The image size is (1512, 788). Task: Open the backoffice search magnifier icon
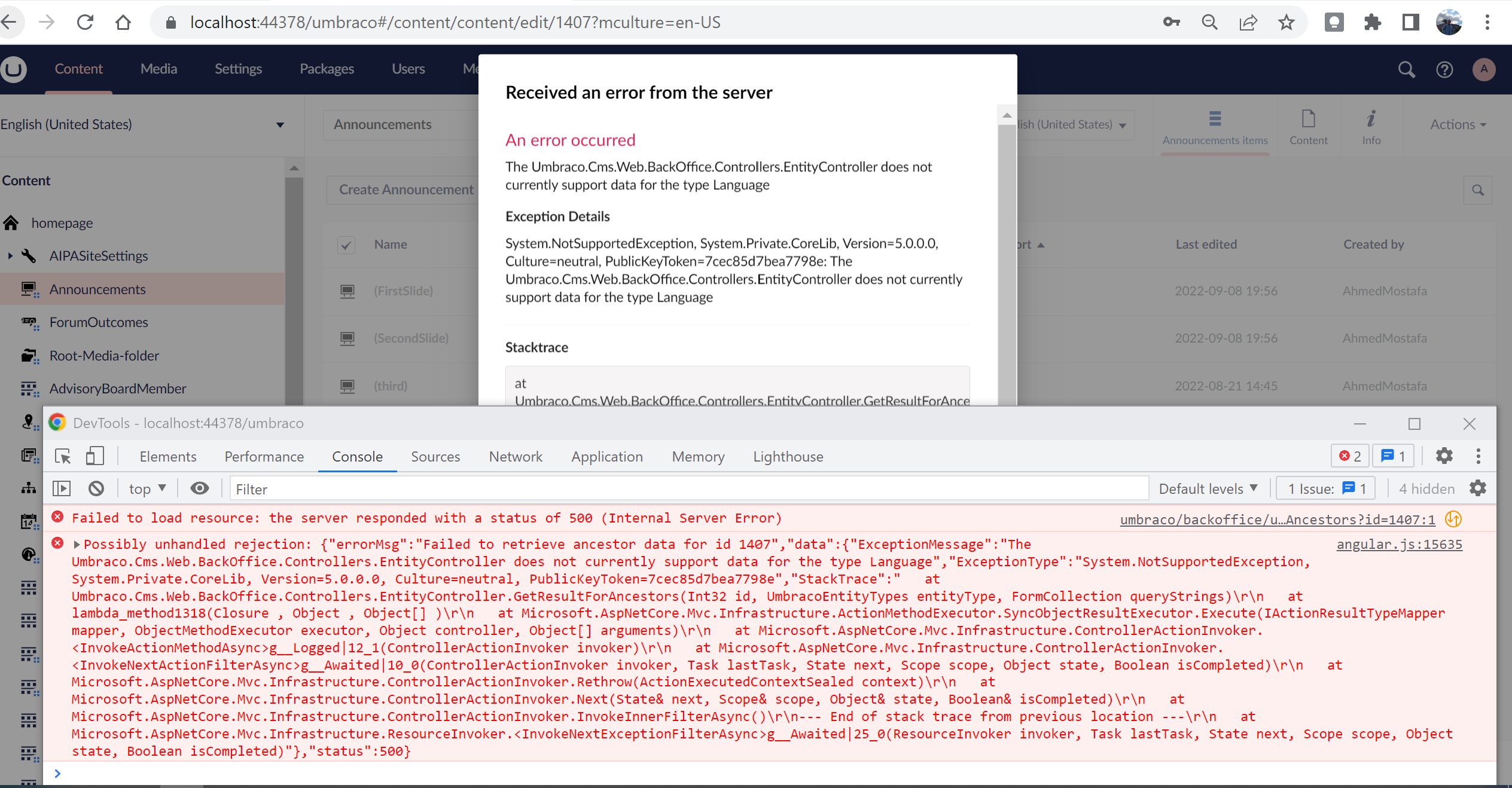point(1407,70)
